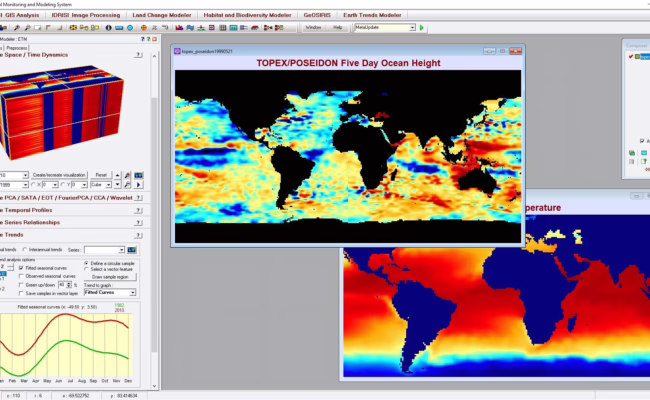650x400 pixels.
Task: Click the yellow-and-black compass icon in toolbar
Action: pos(73,28)
